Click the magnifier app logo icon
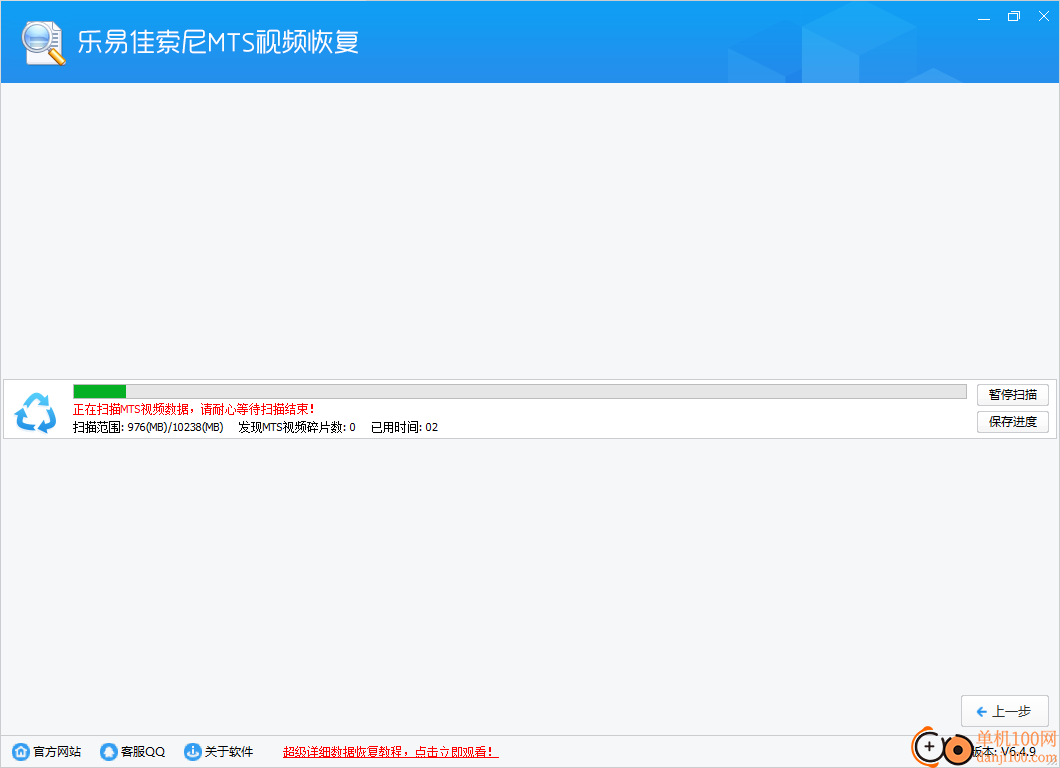The width and height of the screenshot is (1060, 768). point(43,43)
